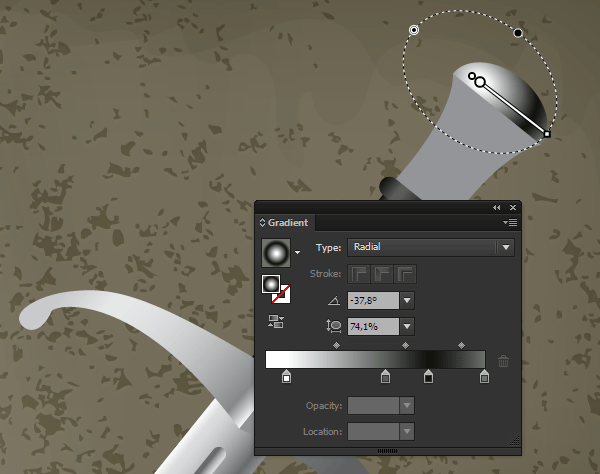This screenshot has height=474, width=600.
Task: Click the black dot handle on dashed ellipse
Action: tap(518, 33)
